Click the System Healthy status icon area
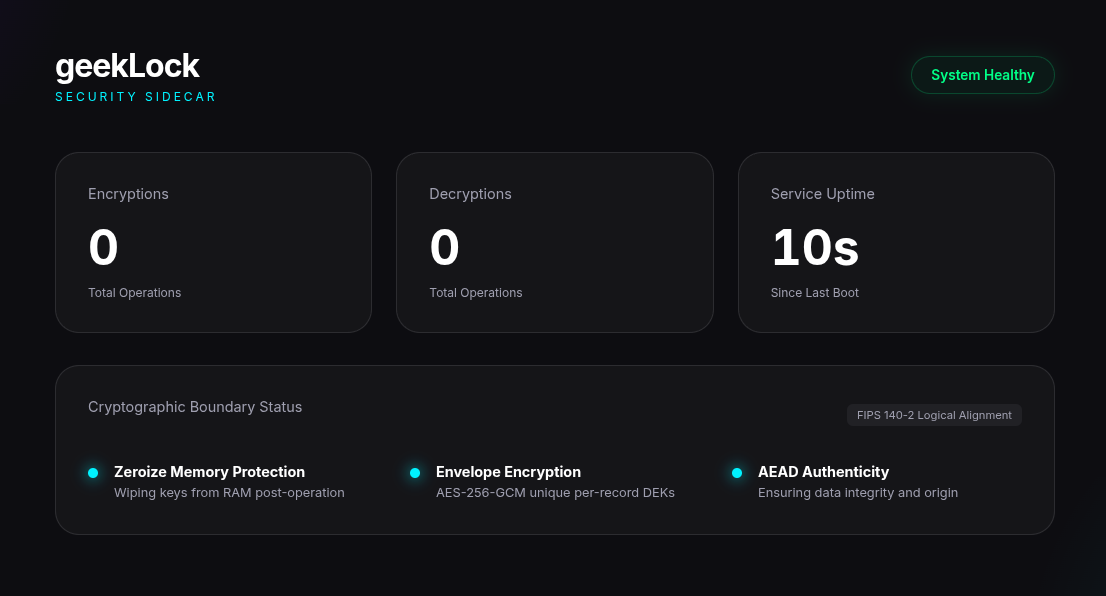This screenshot has width=1106, height=596. 982,75
